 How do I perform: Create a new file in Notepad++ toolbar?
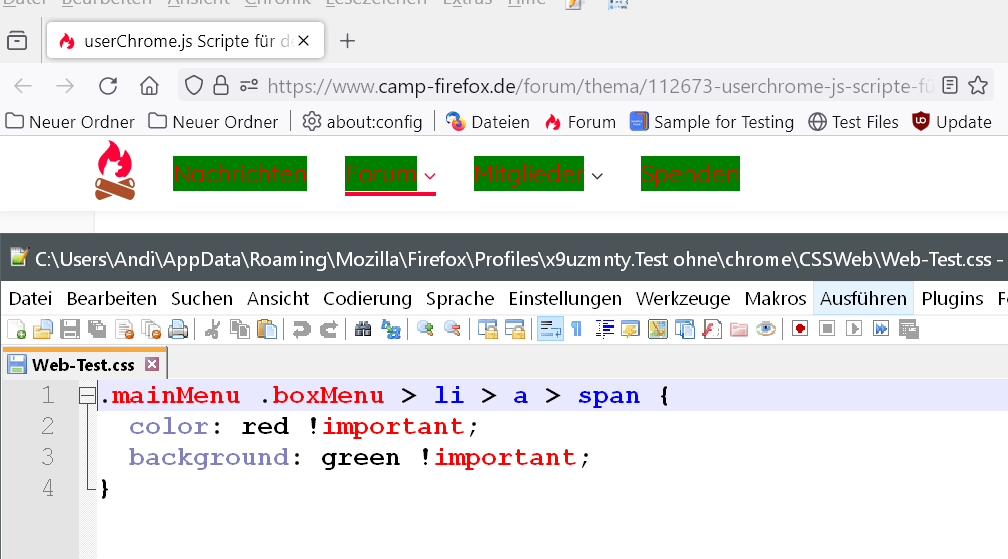tap(16, 330)
